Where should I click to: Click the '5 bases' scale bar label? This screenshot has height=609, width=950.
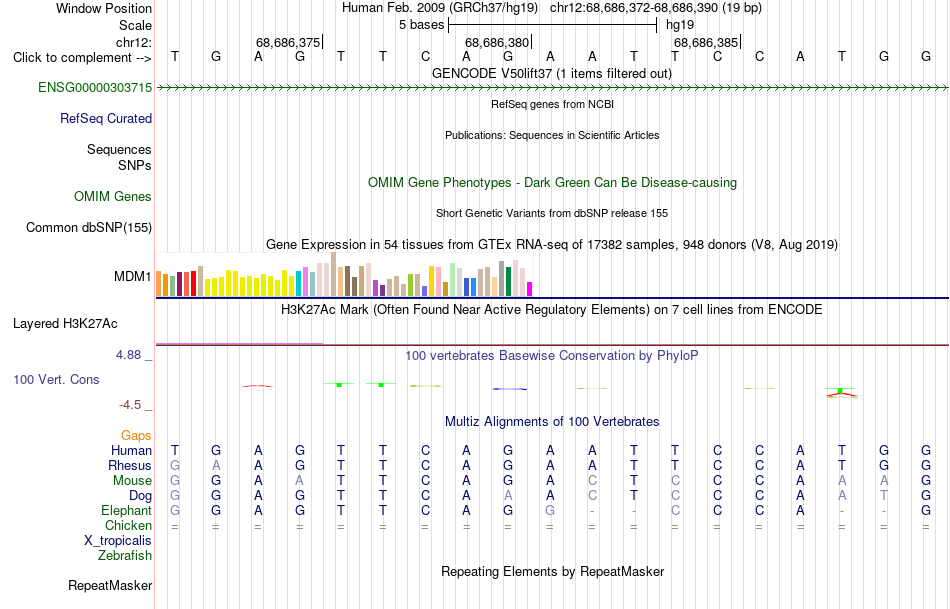[422, 25]
